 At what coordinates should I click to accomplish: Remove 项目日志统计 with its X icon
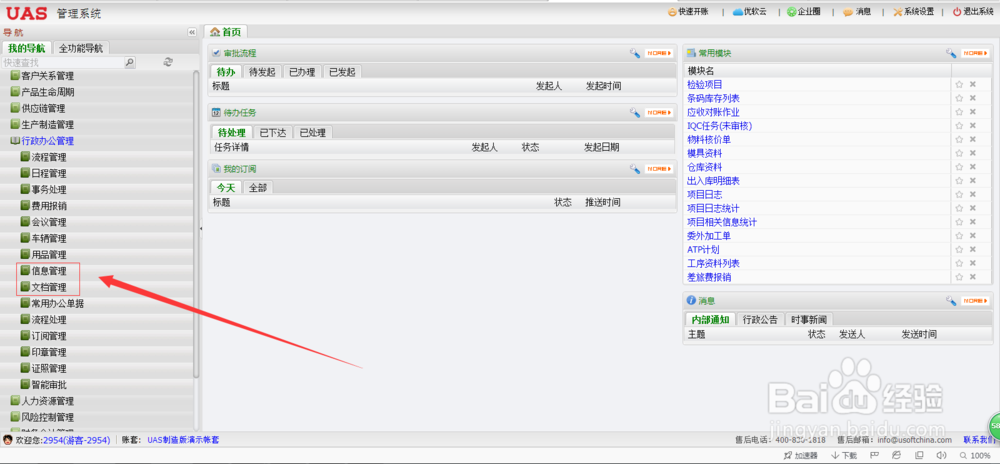[973, 208]
